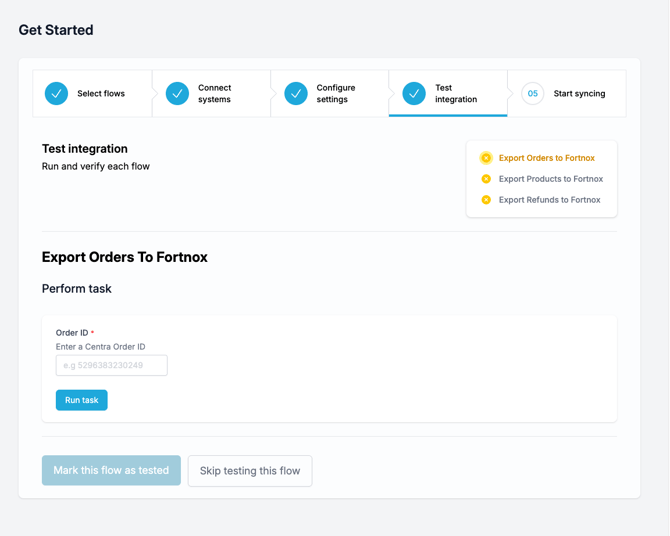Select the Test integration step label
This screenshot has width=670, height=536.
tap(455, 94)
